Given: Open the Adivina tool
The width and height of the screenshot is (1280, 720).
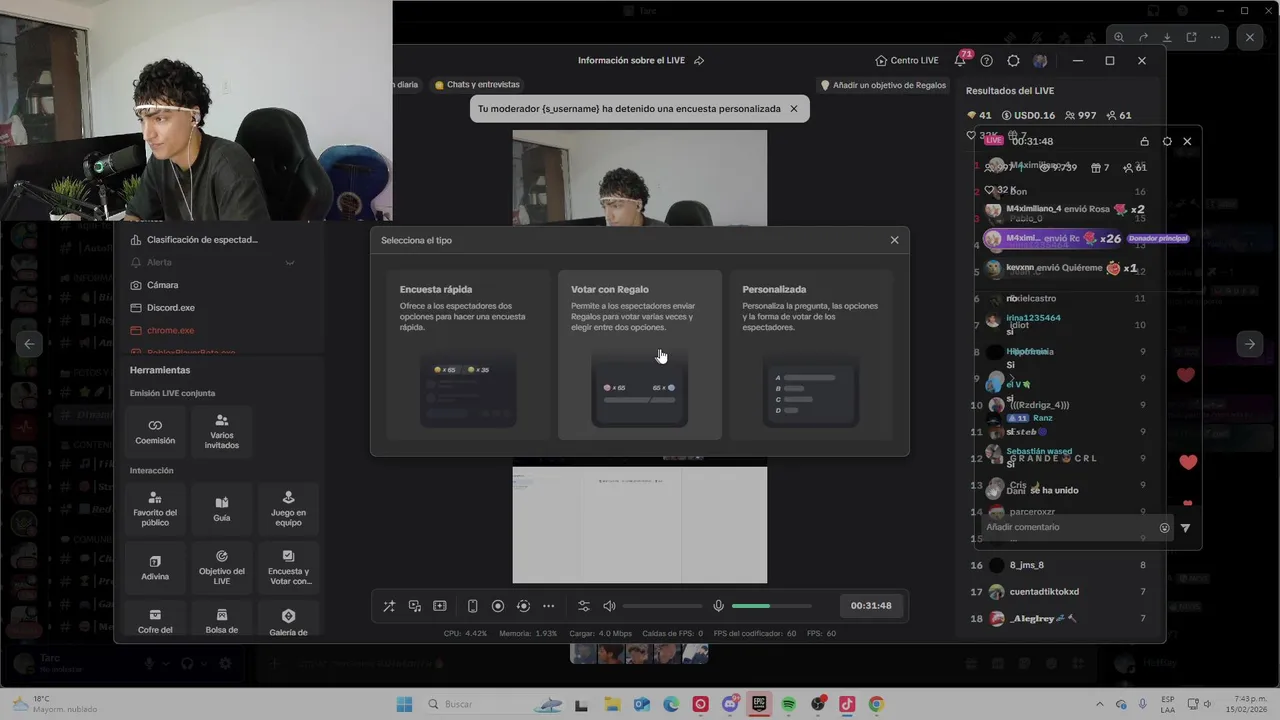Looking at the screenshot, I should pos(155,567).
